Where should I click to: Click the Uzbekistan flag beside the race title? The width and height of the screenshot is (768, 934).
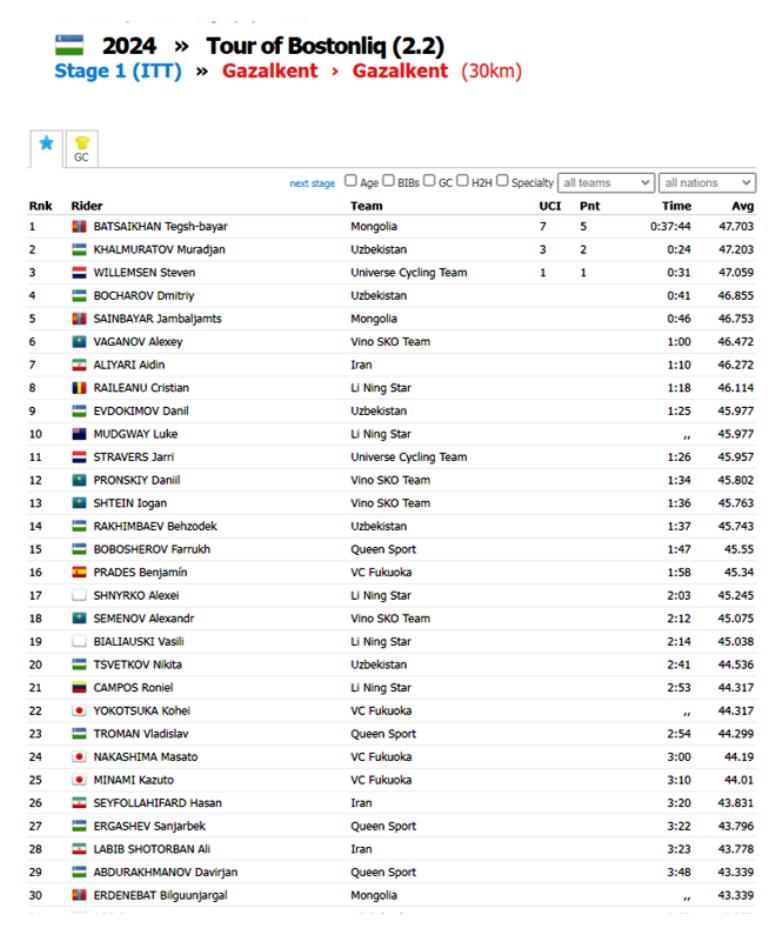coord(69,45)
